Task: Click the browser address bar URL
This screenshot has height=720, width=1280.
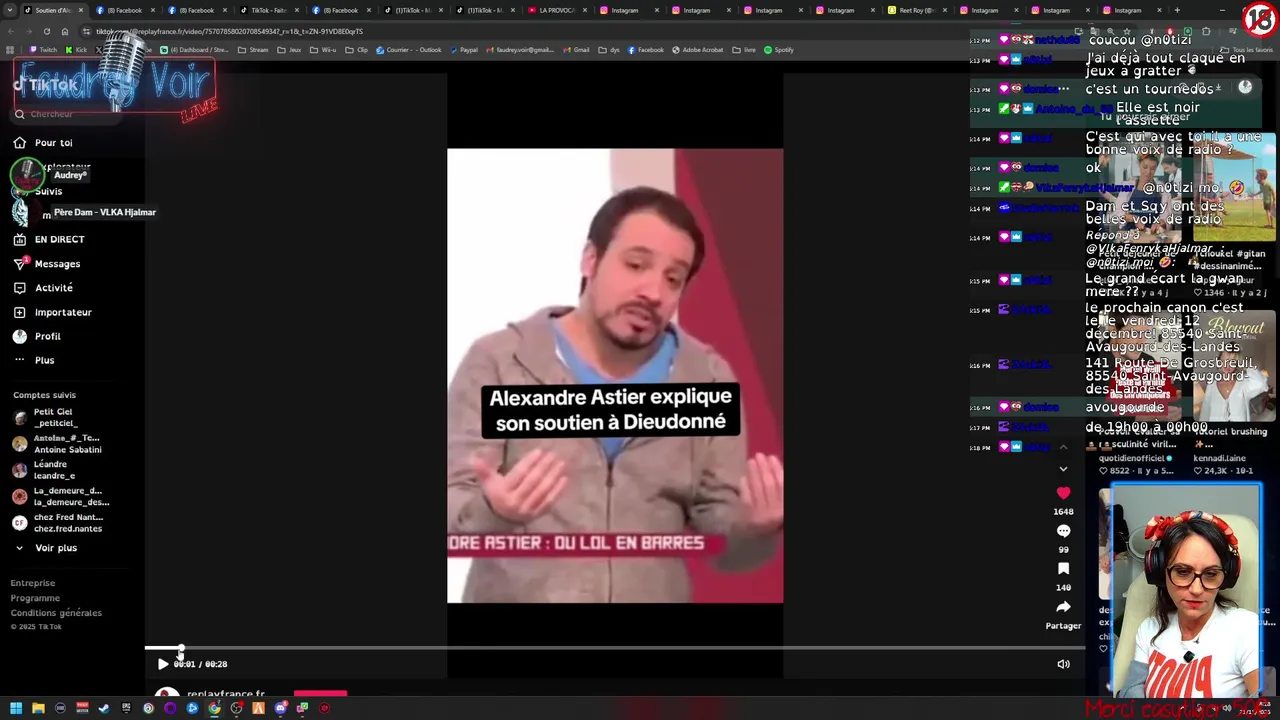Action: click(x=230, y=31)
